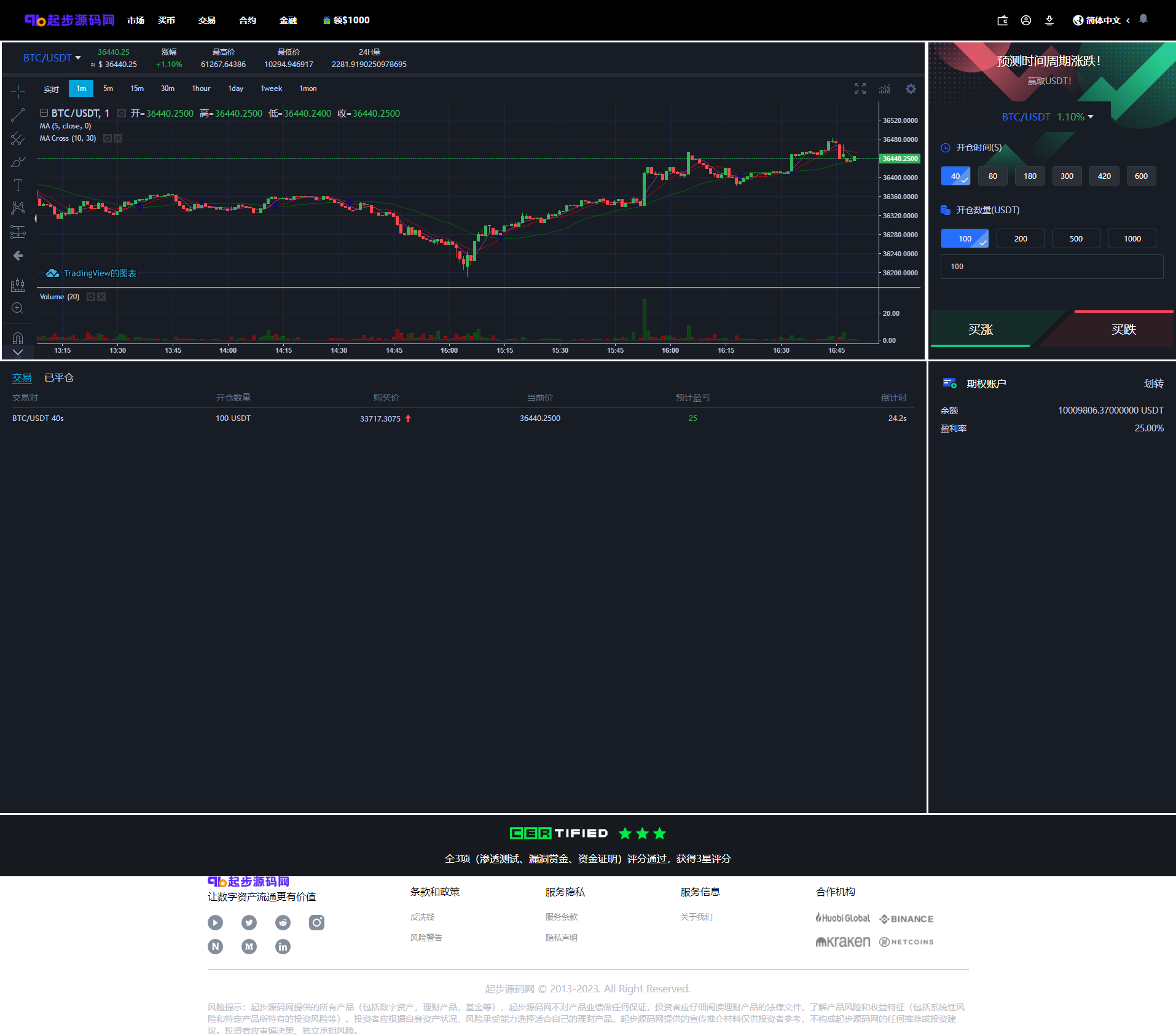Open the wallet icon in the header
The height and width of the screenshot is (1036, 1176).
[x=1002, y=20]
